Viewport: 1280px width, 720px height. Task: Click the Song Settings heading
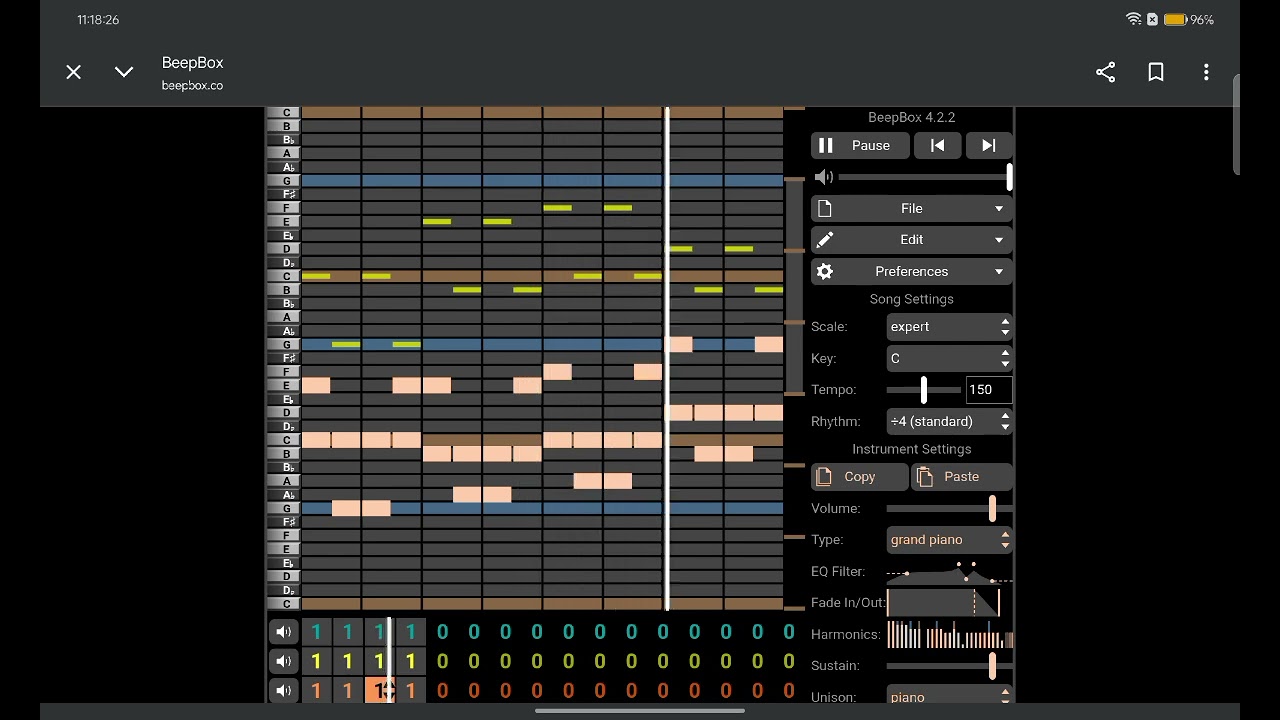click(x=912, y=299)
